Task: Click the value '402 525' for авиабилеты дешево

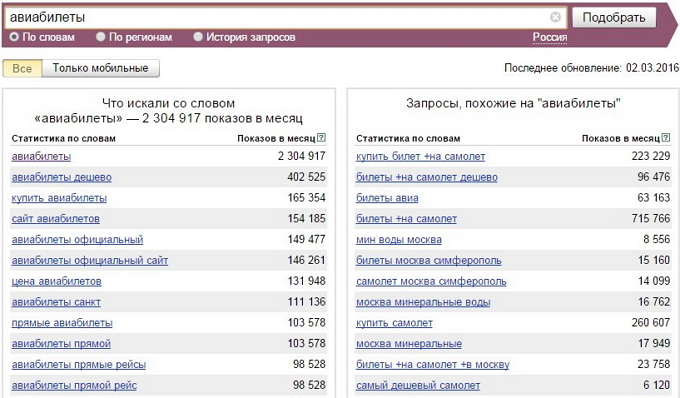Action: point(306,177)
